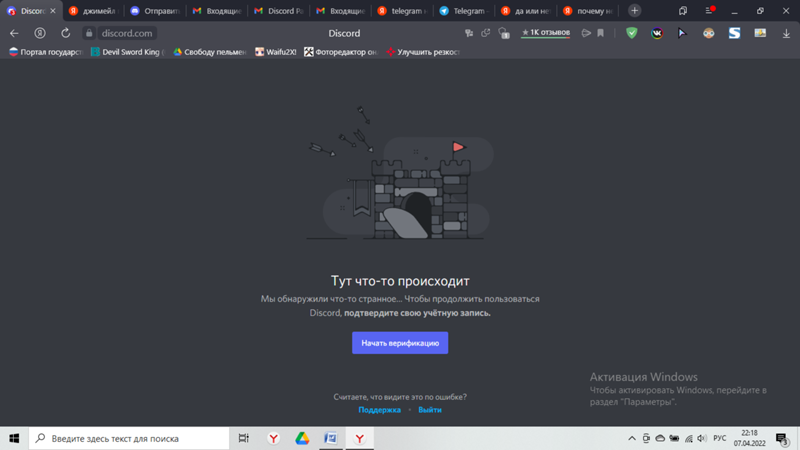Click the browser back arrow
Viewport: 800px width, 450px height.
pos(14,33)
